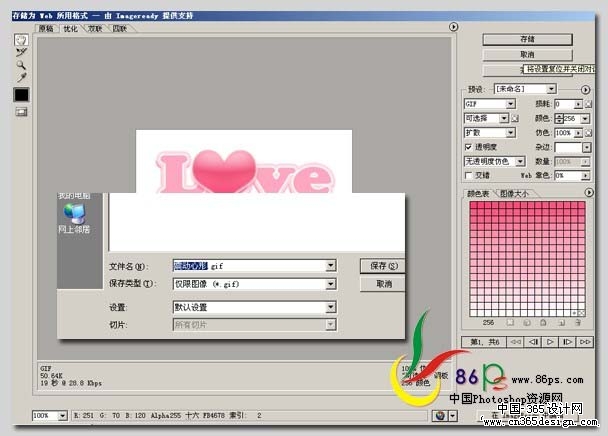Step to previous animation frame
This screenshot has height=436, width=608.
tap(533, 342)
